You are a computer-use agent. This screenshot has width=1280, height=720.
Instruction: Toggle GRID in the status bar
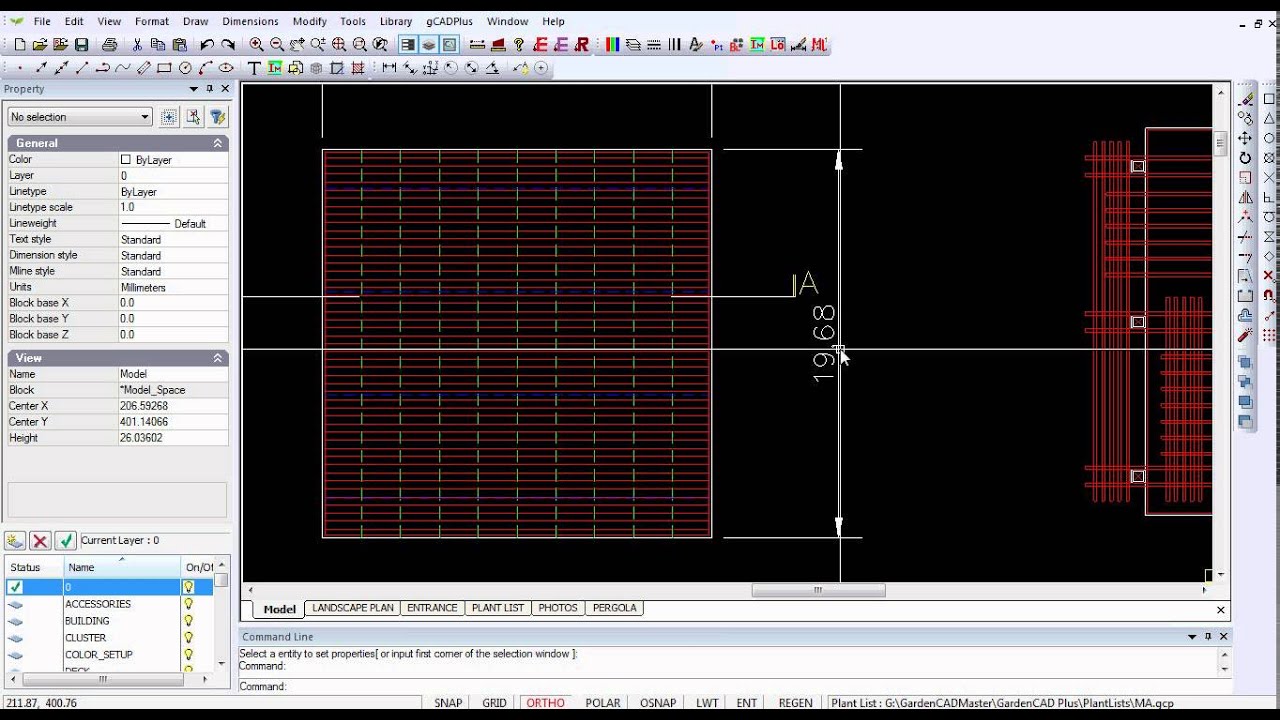point(494,703)
